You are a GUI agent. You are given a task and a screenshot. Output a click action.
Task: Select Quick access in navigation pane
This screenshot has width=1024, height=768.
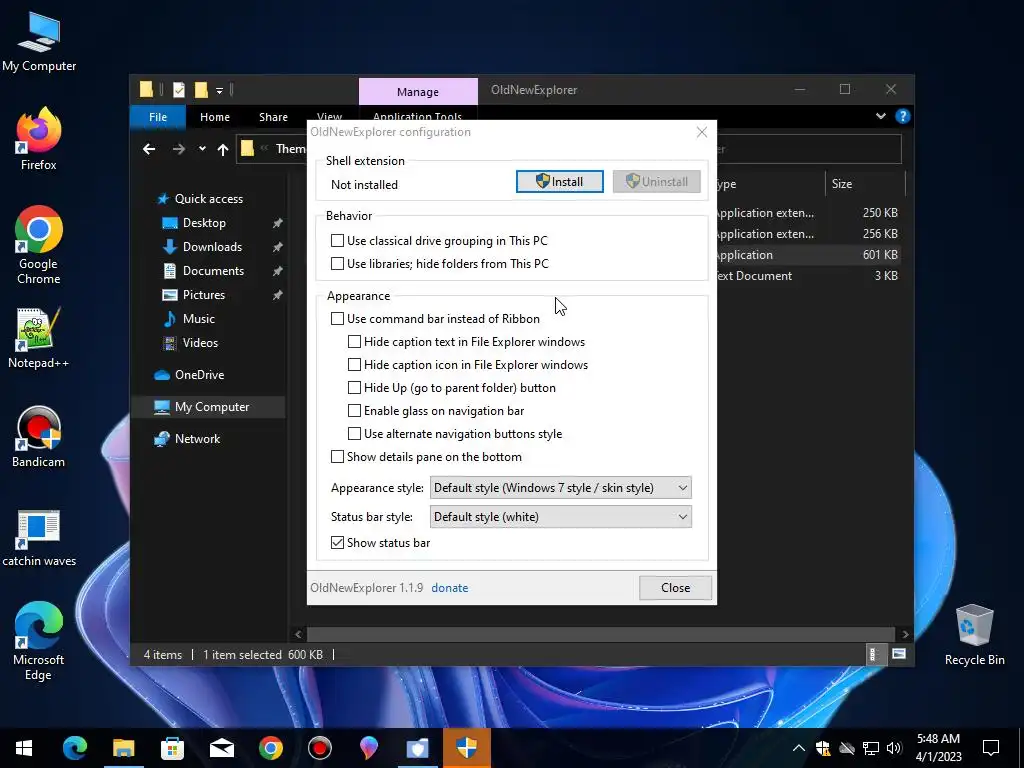208,199
